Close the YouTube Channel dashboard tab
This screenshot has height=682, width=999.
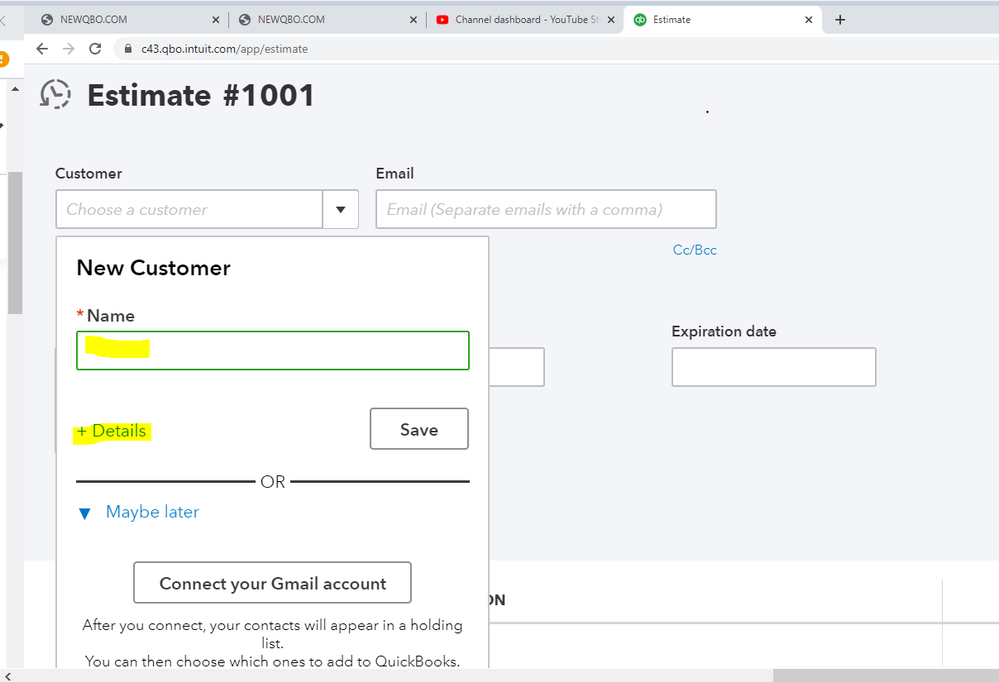tap(611, 20)
